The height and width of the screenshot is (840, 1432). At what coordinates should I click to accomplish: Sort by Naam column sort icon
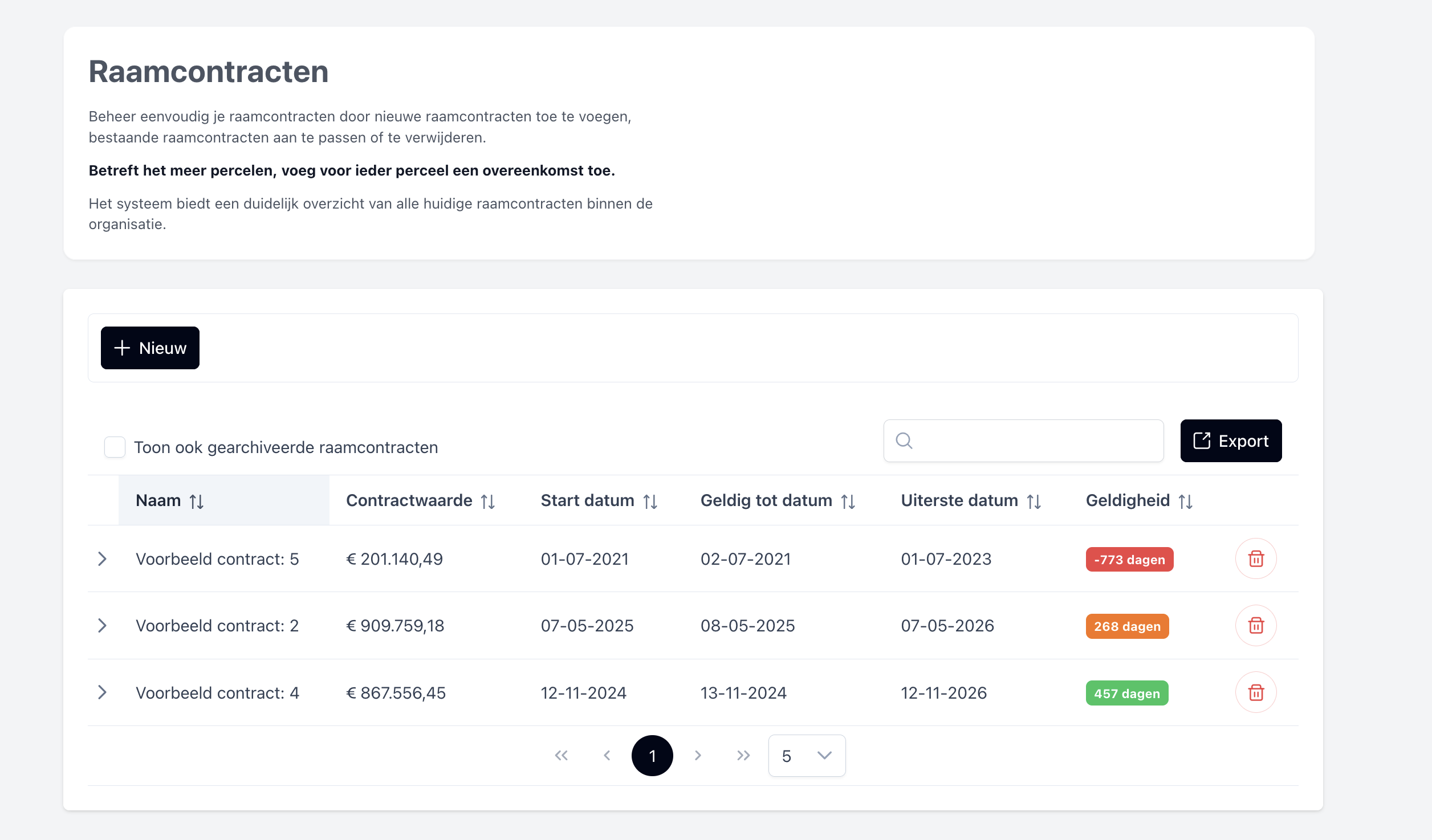(x=197, y=501)
